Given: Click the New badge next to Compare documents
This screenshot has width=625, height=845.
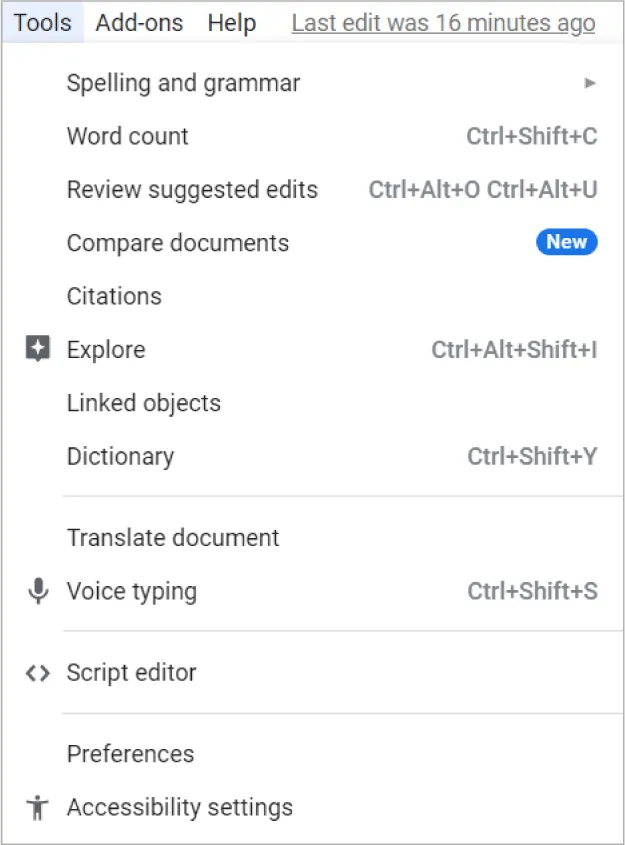Looking at the screenshot, I should (x=566, y=242).
